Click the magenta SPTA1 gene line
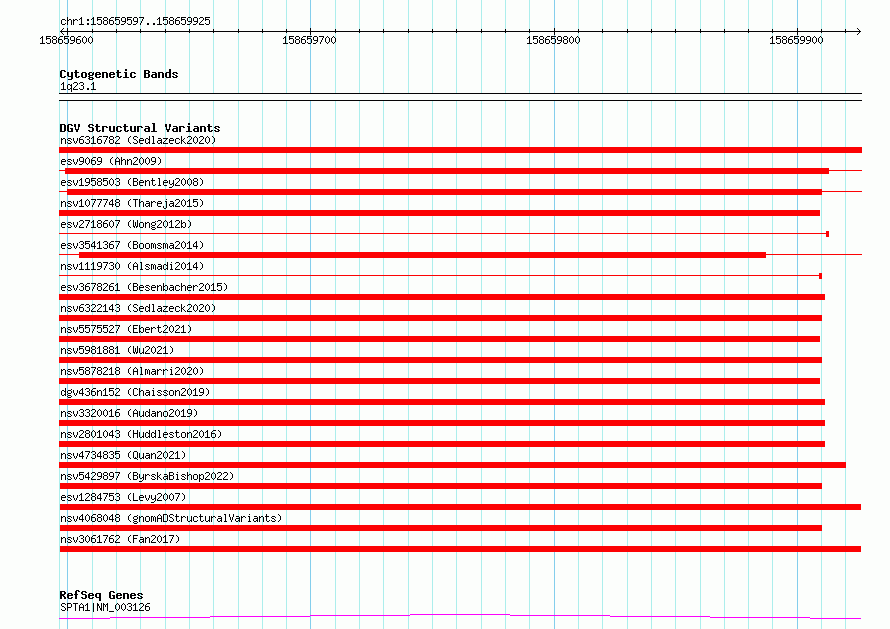 pyautogui.click(x=460, y=617)
